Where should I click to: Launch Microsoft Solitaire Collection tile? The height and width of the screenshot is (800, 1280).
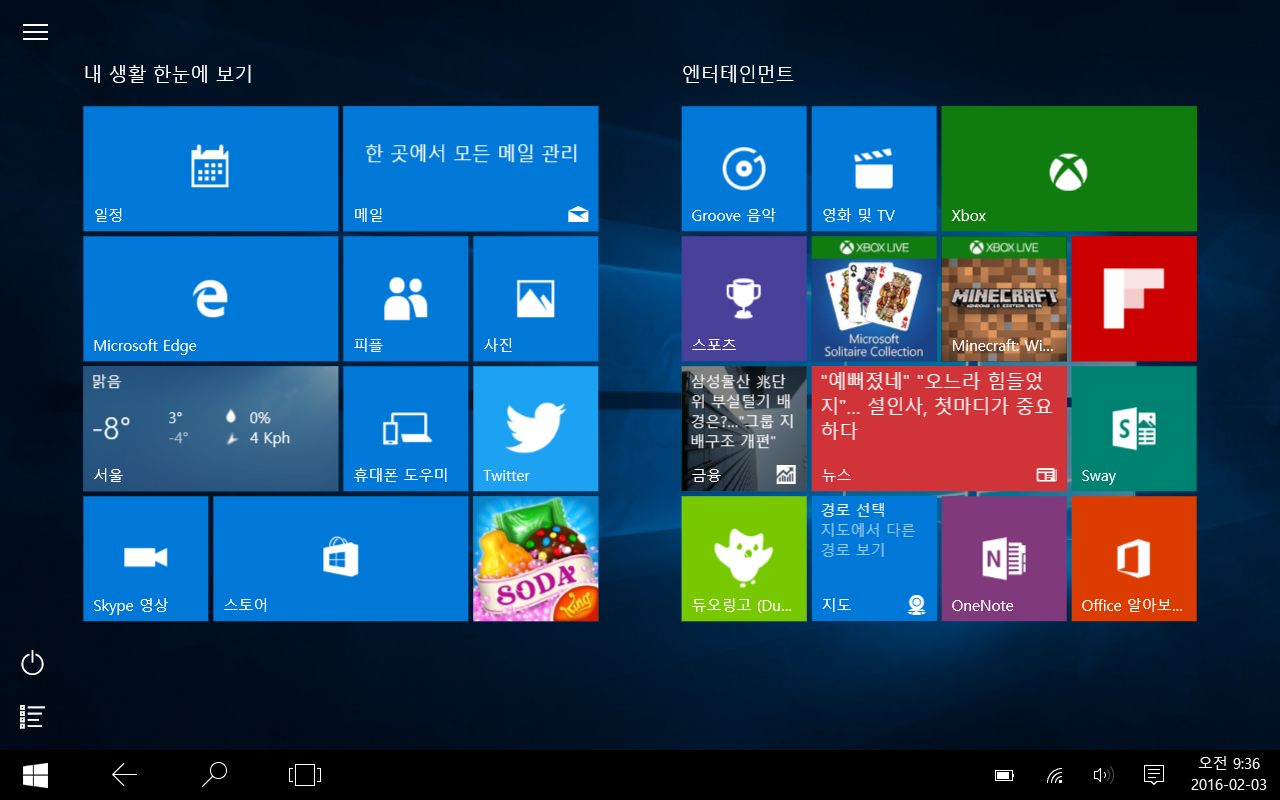(874, 298)
